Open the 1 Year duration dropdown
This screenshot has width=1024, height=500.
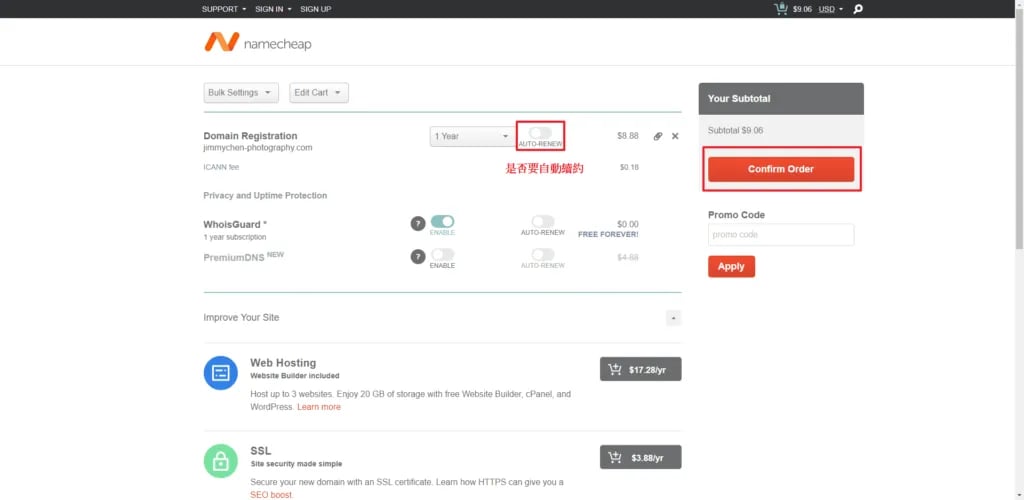472,136
